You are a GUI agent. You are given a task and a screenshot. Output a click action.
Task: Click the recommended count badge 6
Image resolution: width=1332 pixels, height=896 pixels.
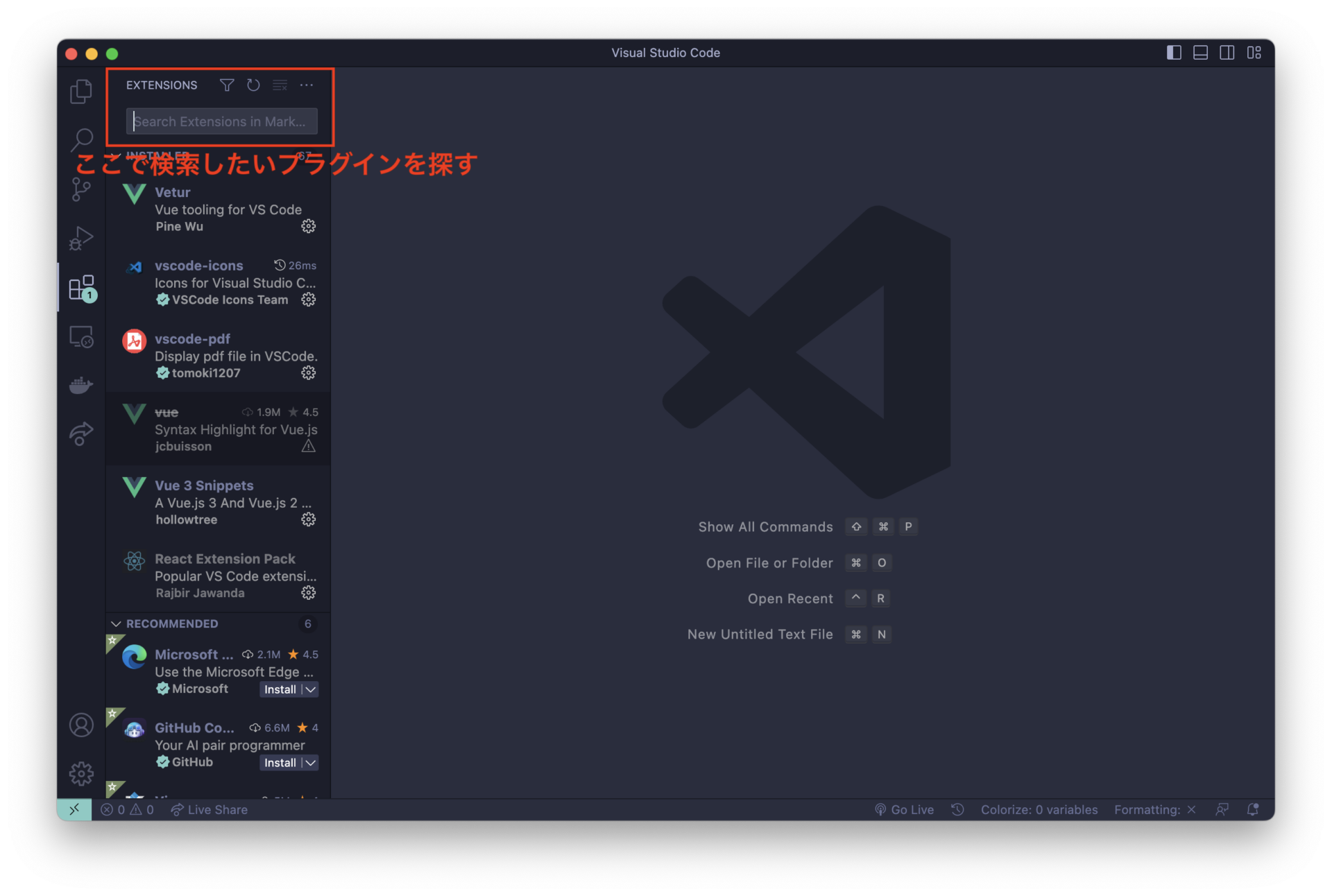click(x=308, y=623)
